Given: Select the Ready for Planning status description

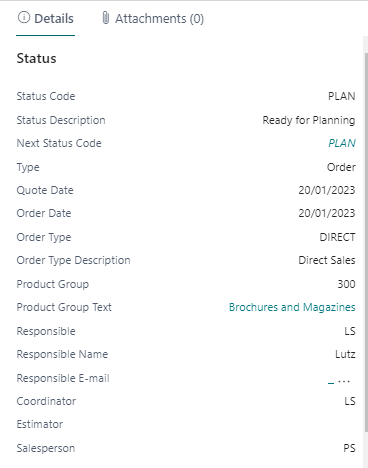Looking at the screenshot, I should coord(309,120).
